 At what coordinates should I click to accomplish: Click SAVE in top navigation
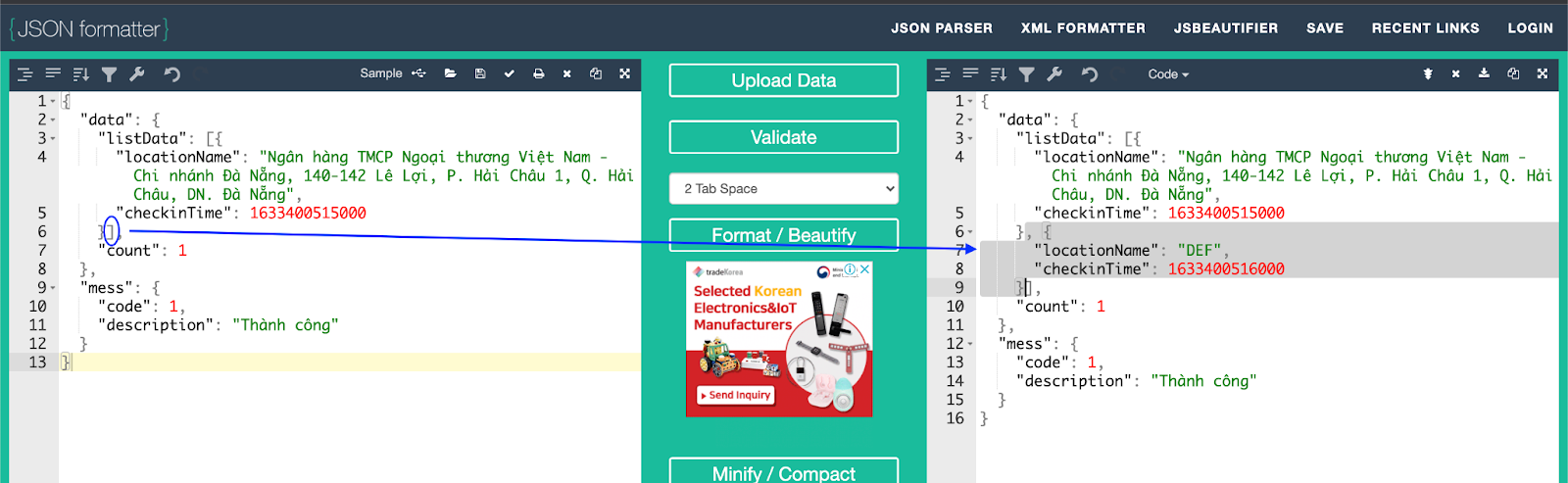1325,28
